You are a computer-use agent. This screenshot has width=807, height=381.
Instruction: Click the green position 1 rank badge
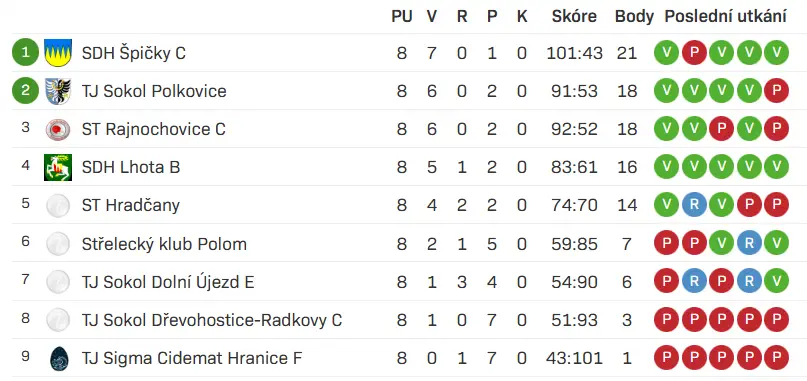[25, 53]
